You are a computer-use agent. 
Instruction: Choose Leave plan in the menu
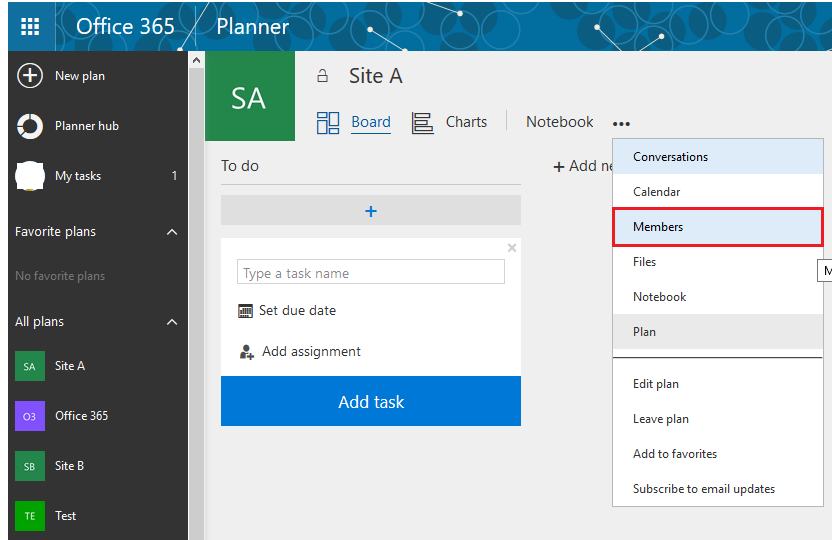(718, 419)
